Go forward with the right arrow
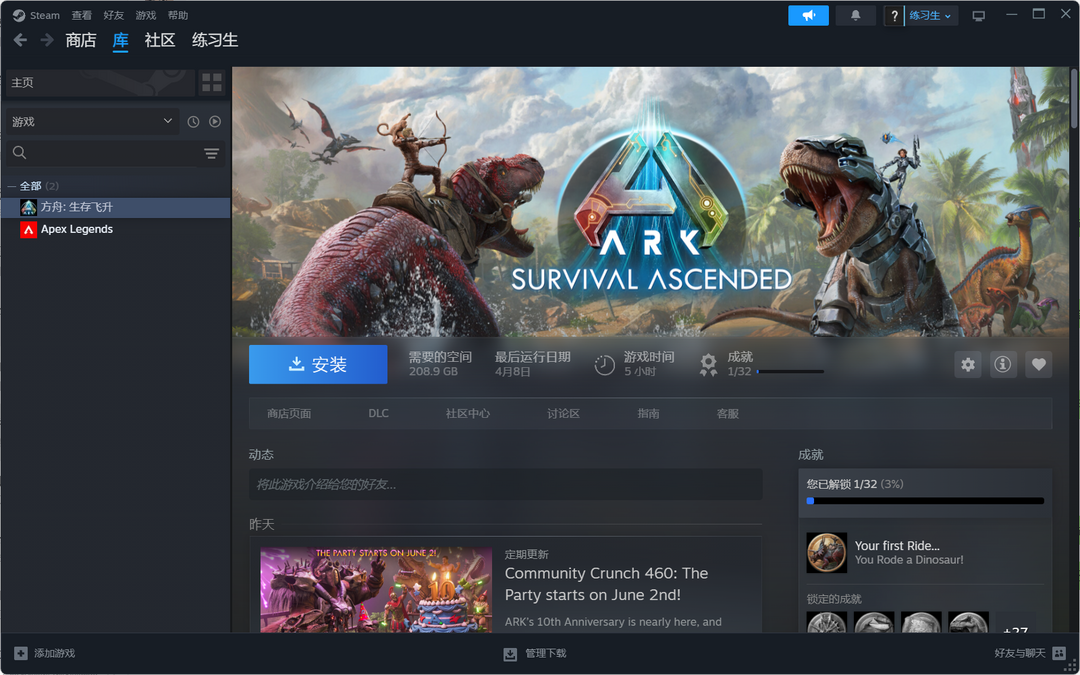1080x675 pixels. click(x=47, y=40)
